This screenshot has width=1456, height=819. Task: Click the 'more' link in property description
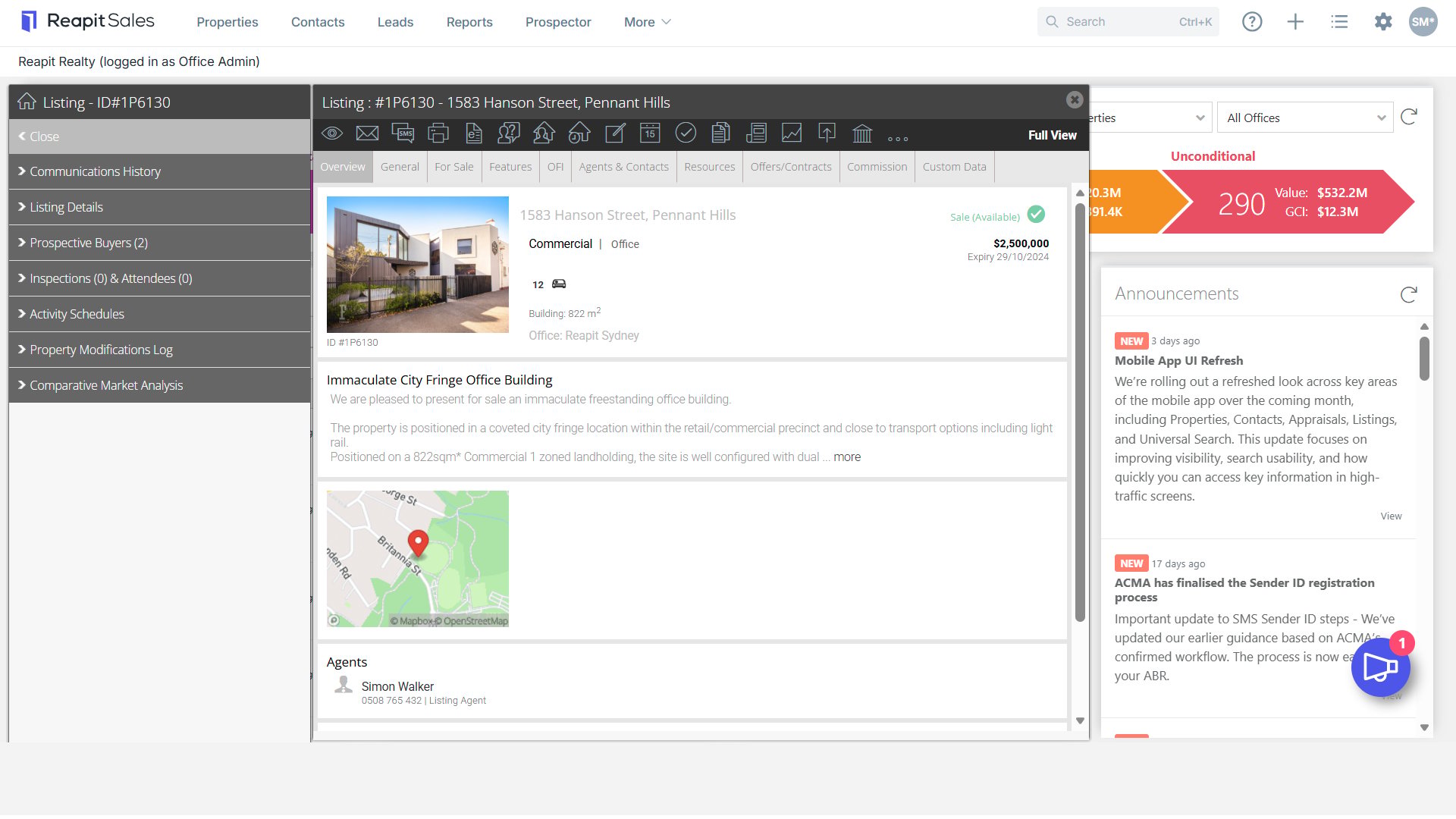(x=847, y=457)
